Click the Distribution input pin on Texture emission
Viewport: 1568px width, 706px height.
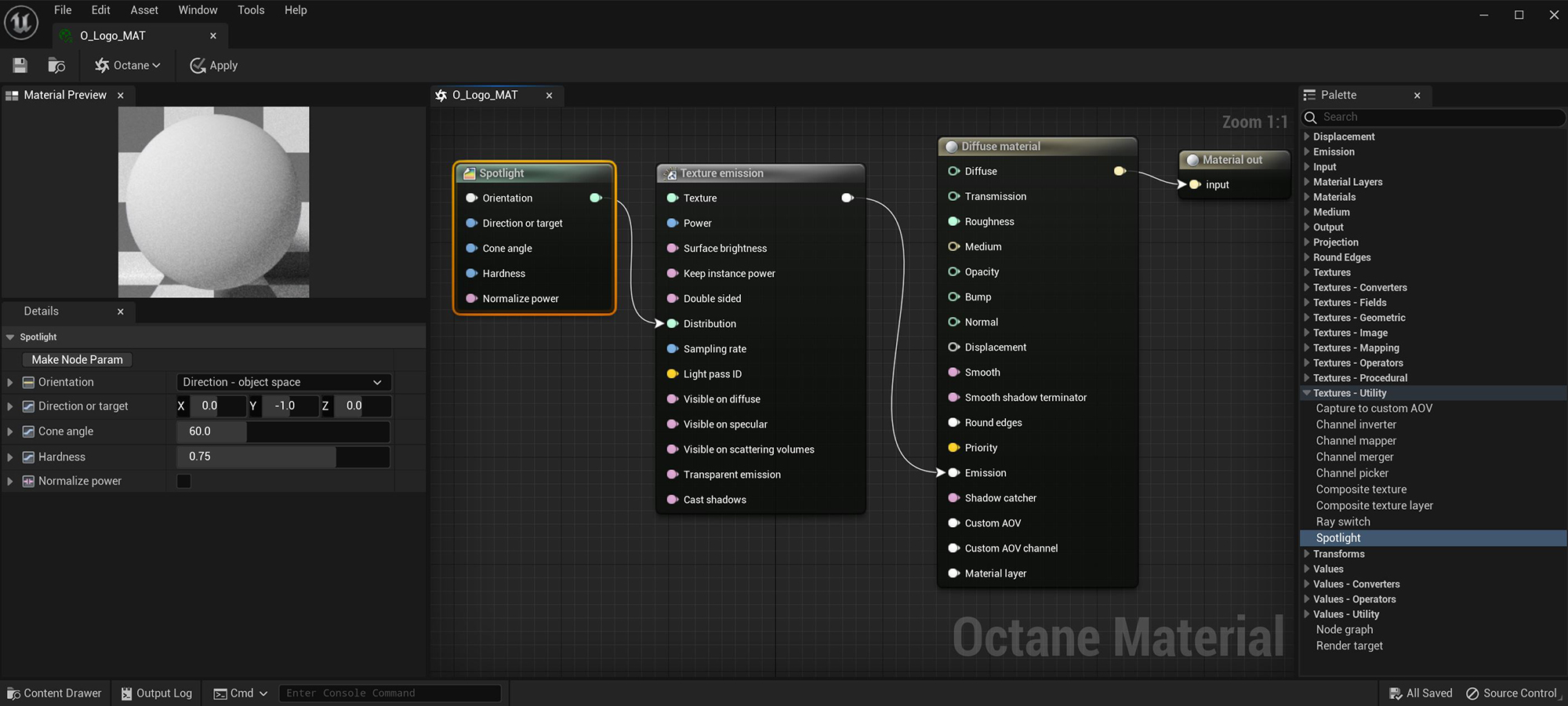673,323
